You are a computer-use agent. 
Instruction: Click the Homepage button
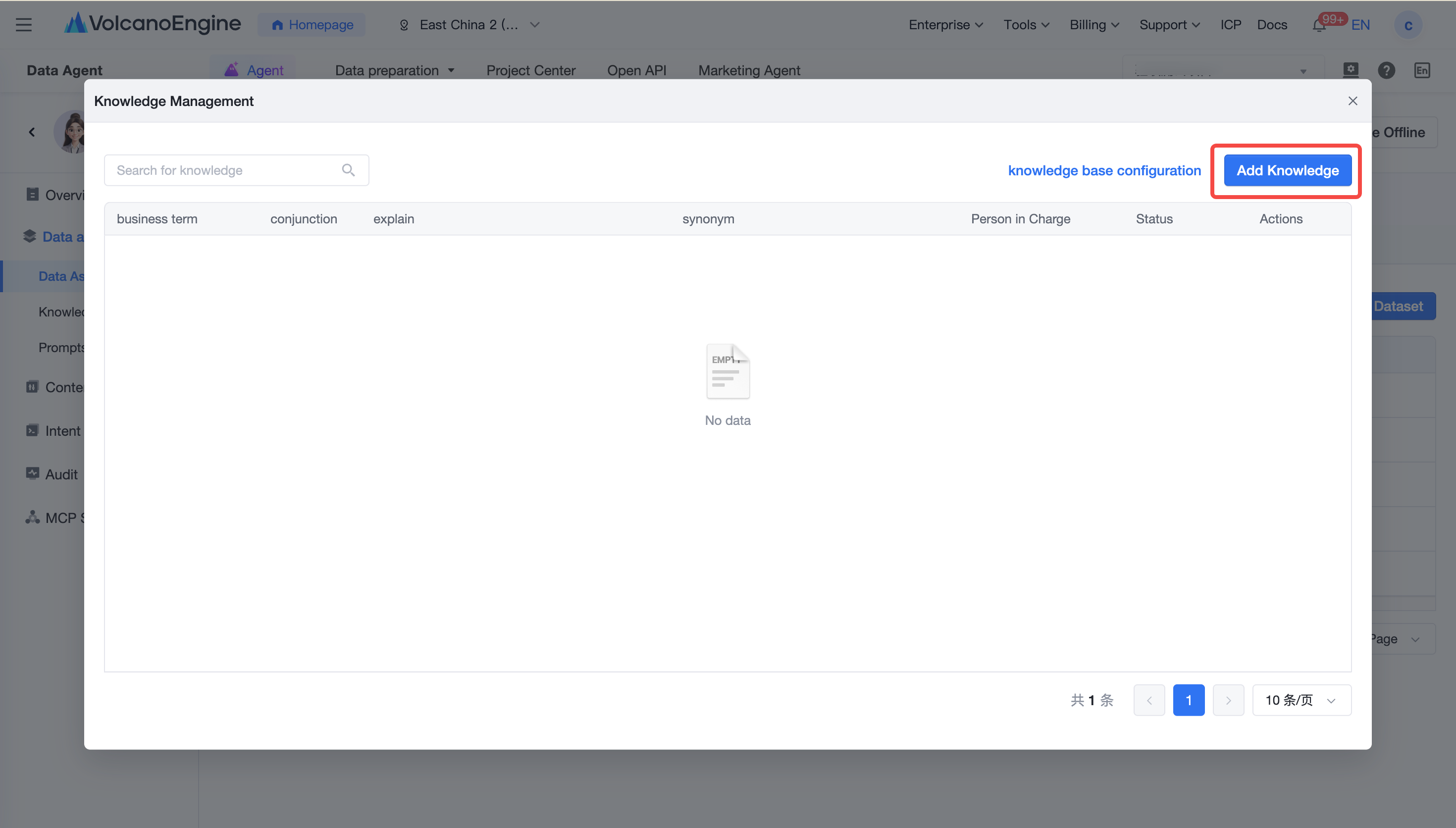pos(312,24)
